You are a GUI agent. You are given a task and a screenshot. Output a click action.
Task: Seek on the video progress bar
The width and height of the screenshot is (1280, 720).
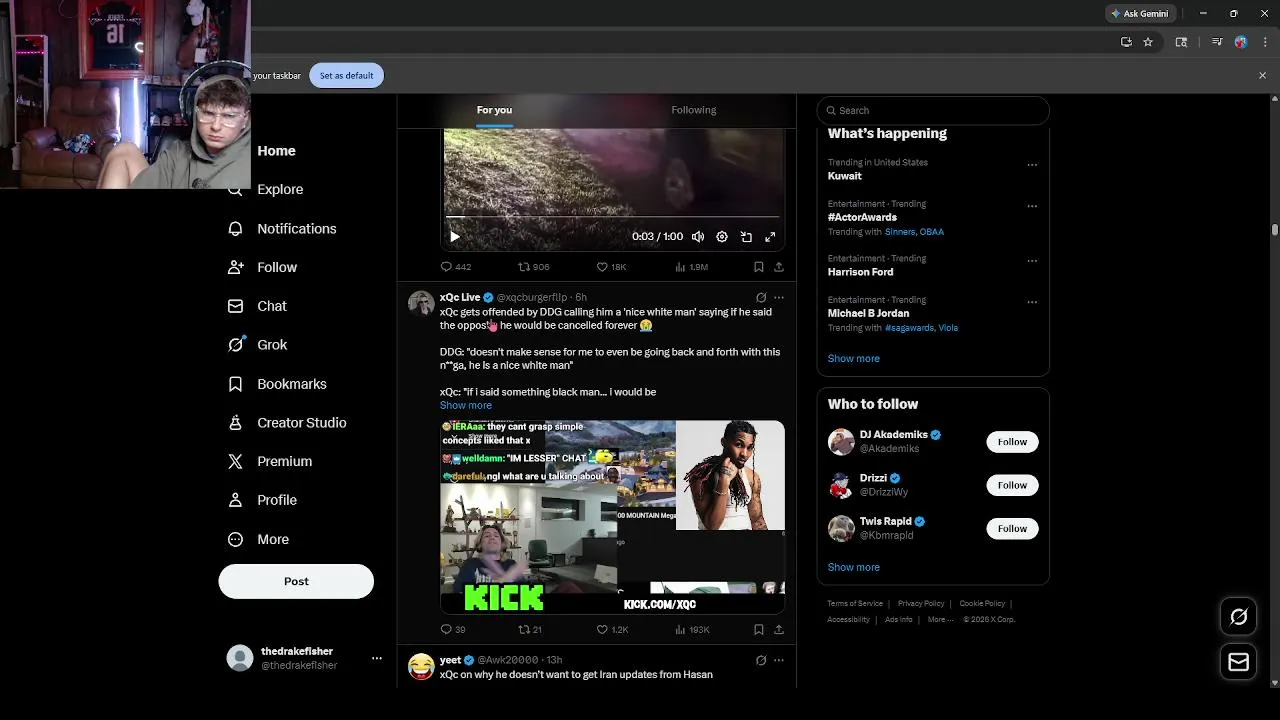612,217
